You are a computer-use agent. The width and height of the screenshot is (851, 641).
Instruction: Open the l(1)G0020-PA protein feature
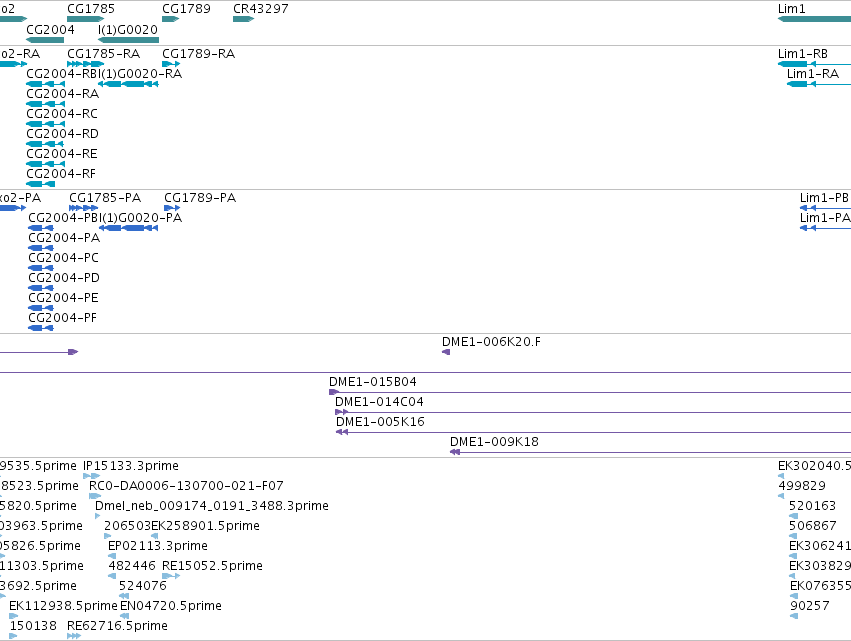point(129,228)
